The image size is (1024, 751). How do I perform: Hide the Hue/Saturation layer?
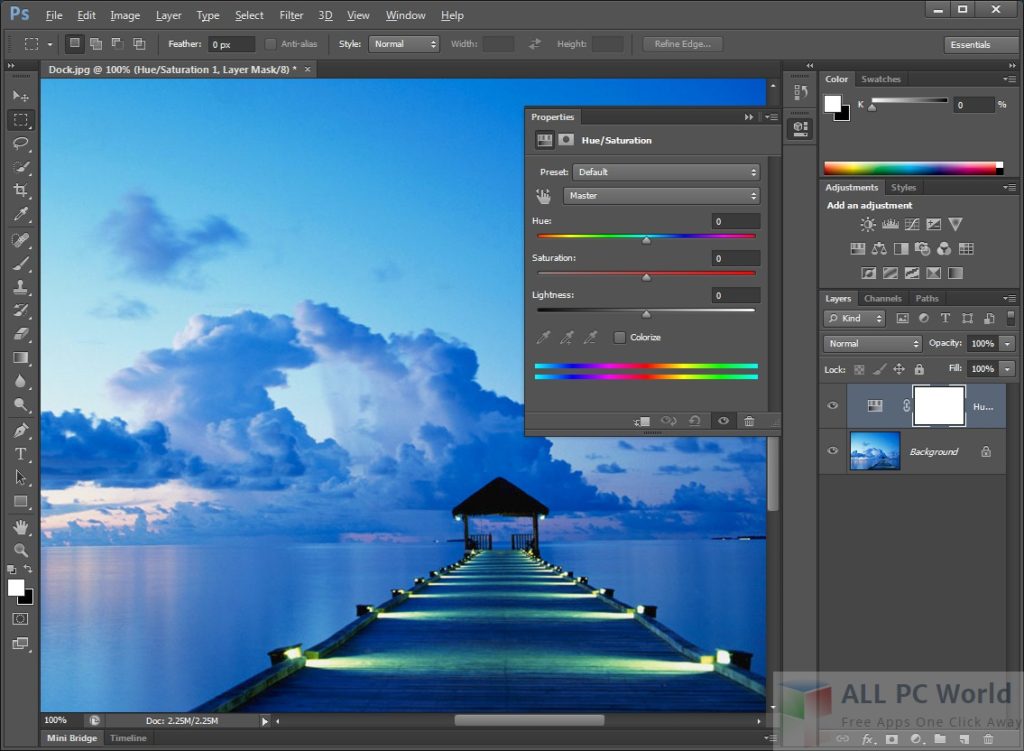click(x=833, y=406)
